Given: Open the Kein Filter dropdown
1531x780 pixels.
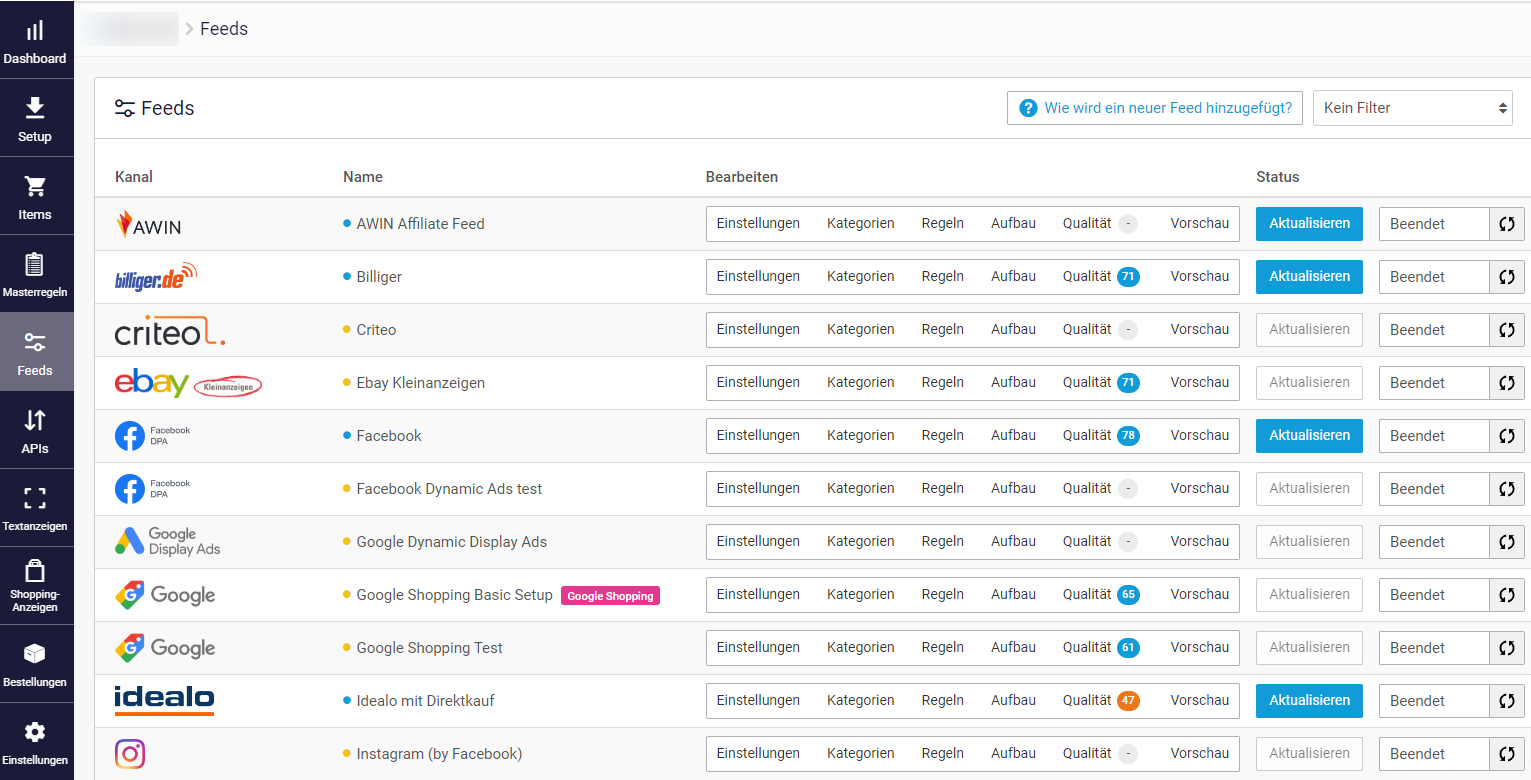Looking at the screenshot, I should (x=1413, y=107).
